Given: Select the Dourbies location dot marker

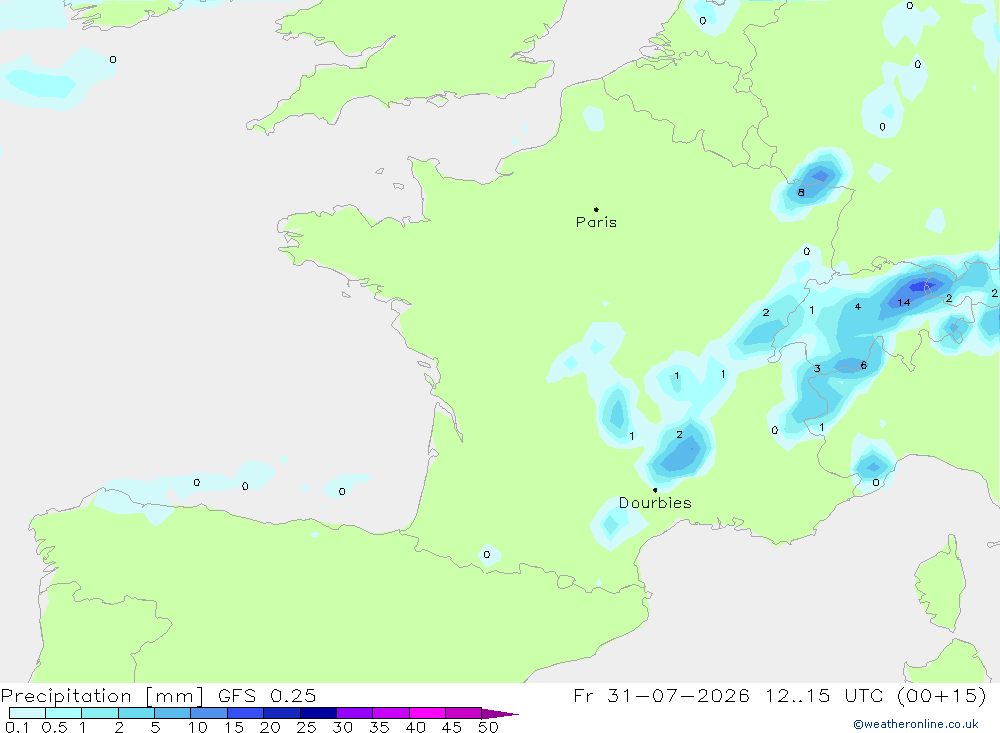Looking at the screenshot, I should pos(655,490).
